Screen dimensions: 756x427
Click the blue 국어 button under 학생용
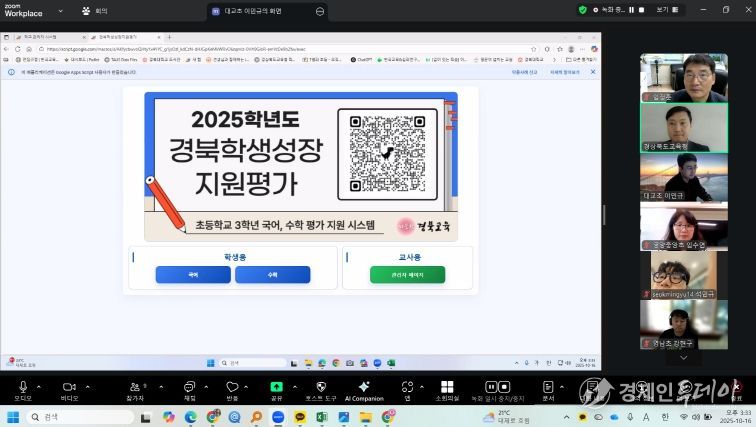192,274
